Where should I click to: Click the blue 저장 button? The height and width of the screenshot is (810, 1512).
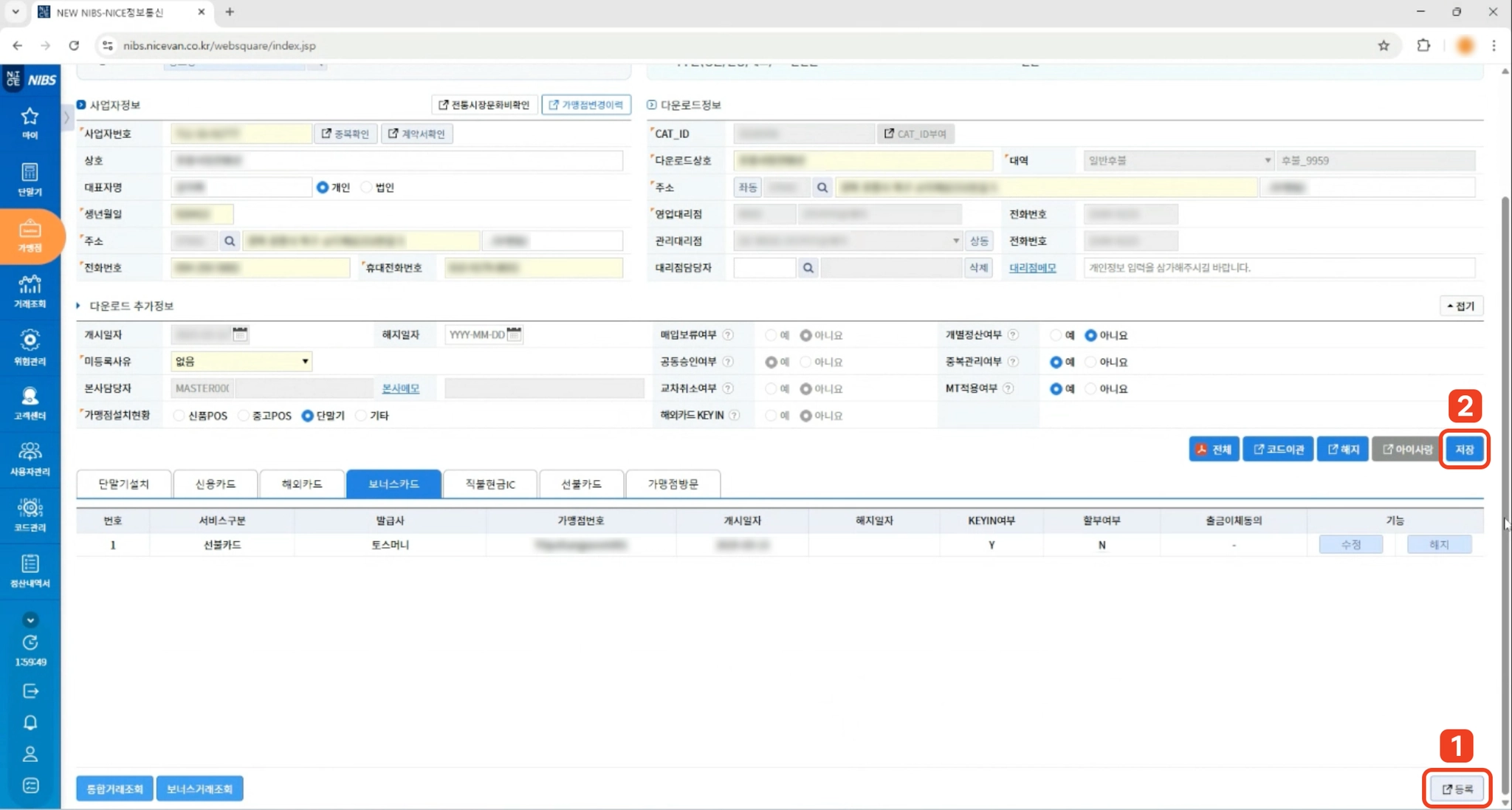(x=1464, y=449)
